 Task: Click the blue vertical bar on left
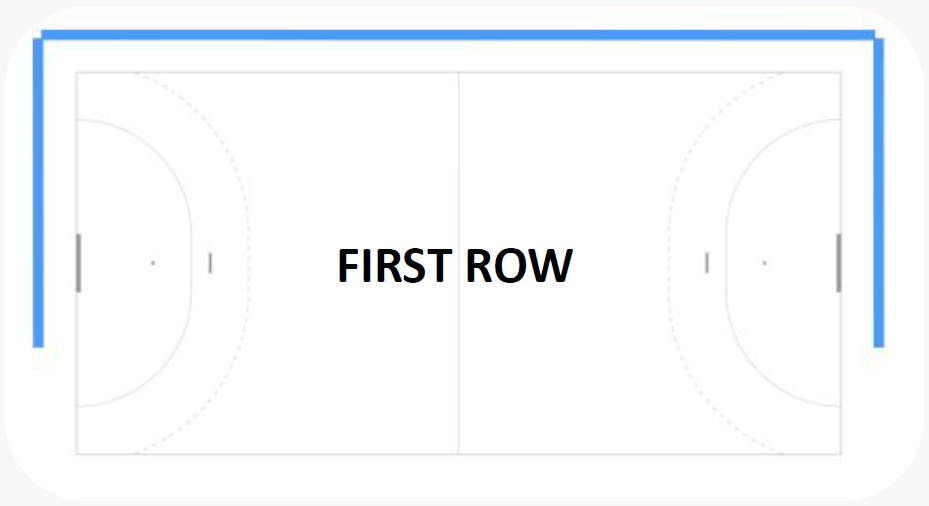pyautogui.click(x=38, y=193)
